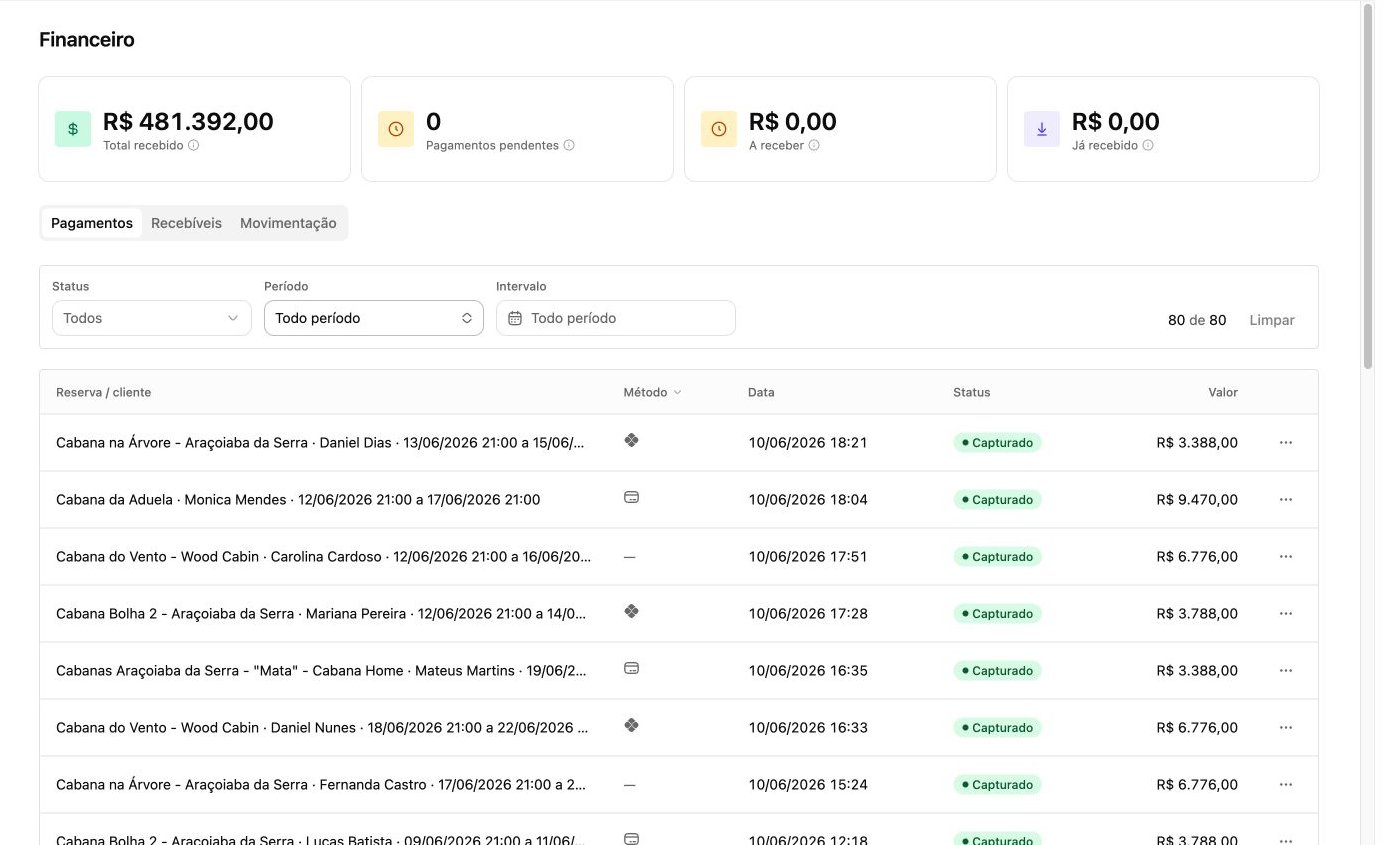The image size is (1390, 845).
Task: Open actions menu for Carolina Cardoso payment
Action: (x=1286, y=556)
